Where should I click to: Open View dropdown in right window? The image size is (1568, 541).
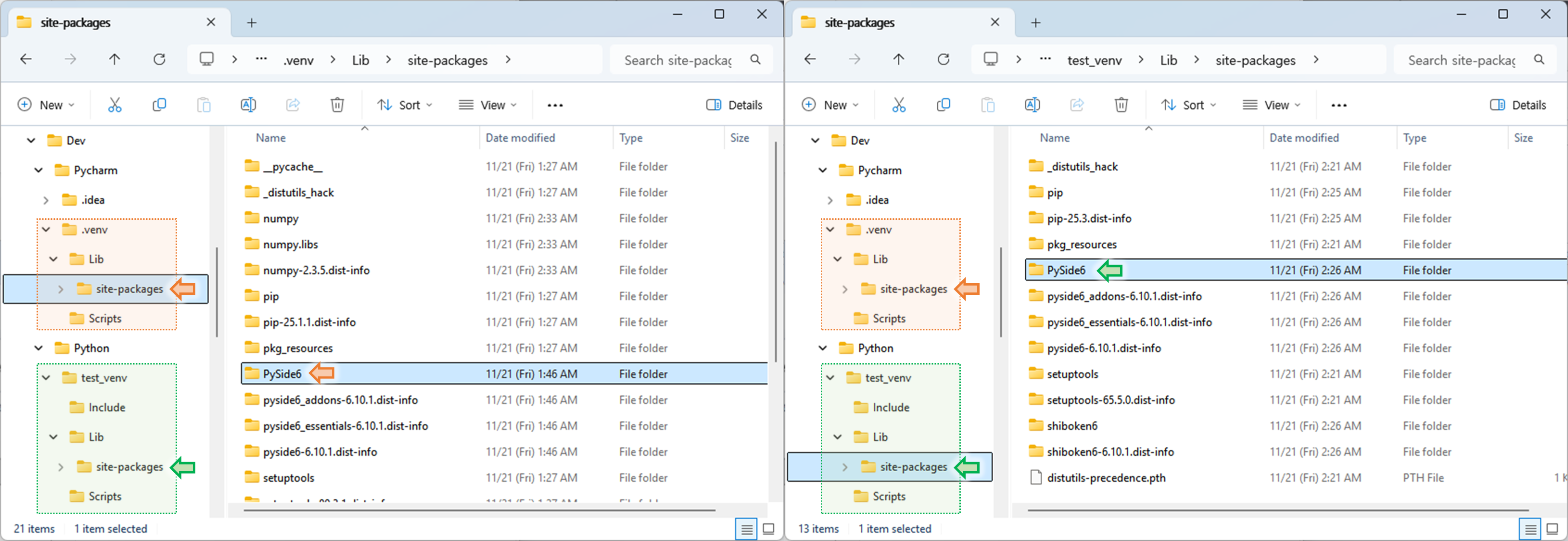coord(1271,105)
